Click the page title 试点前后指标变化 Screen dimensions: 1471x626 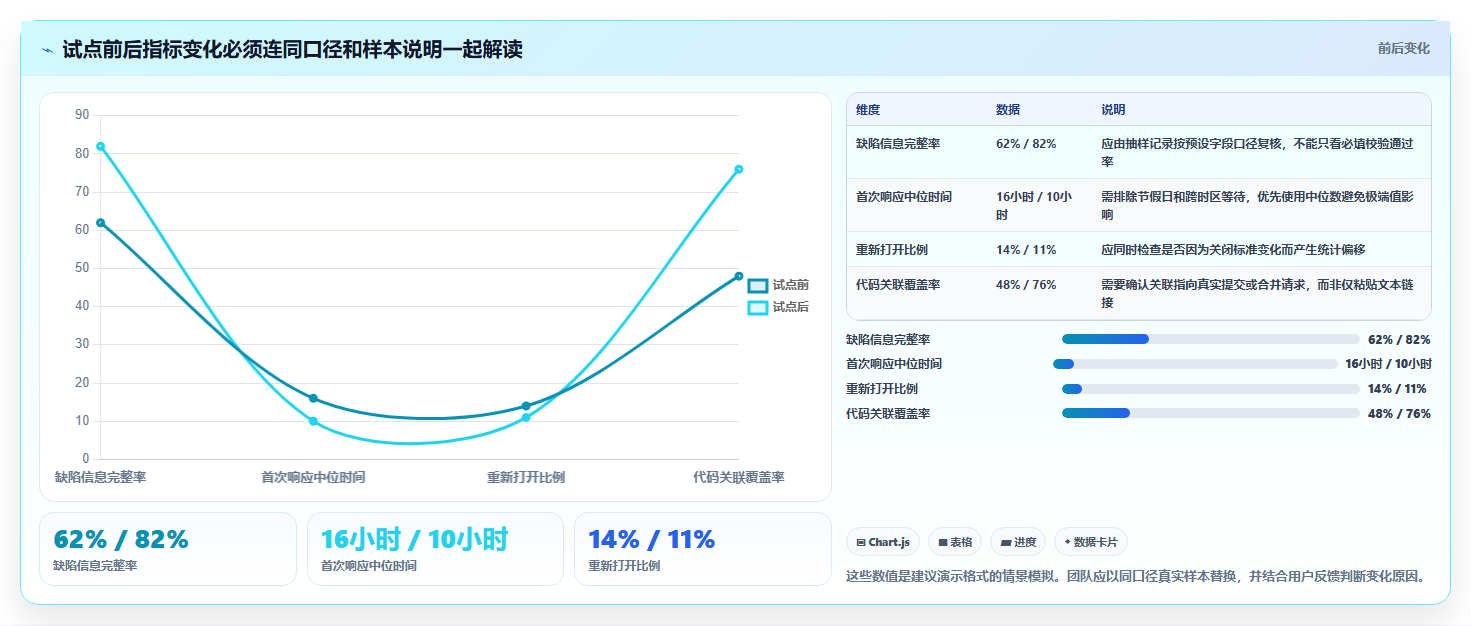coord(292,49)
